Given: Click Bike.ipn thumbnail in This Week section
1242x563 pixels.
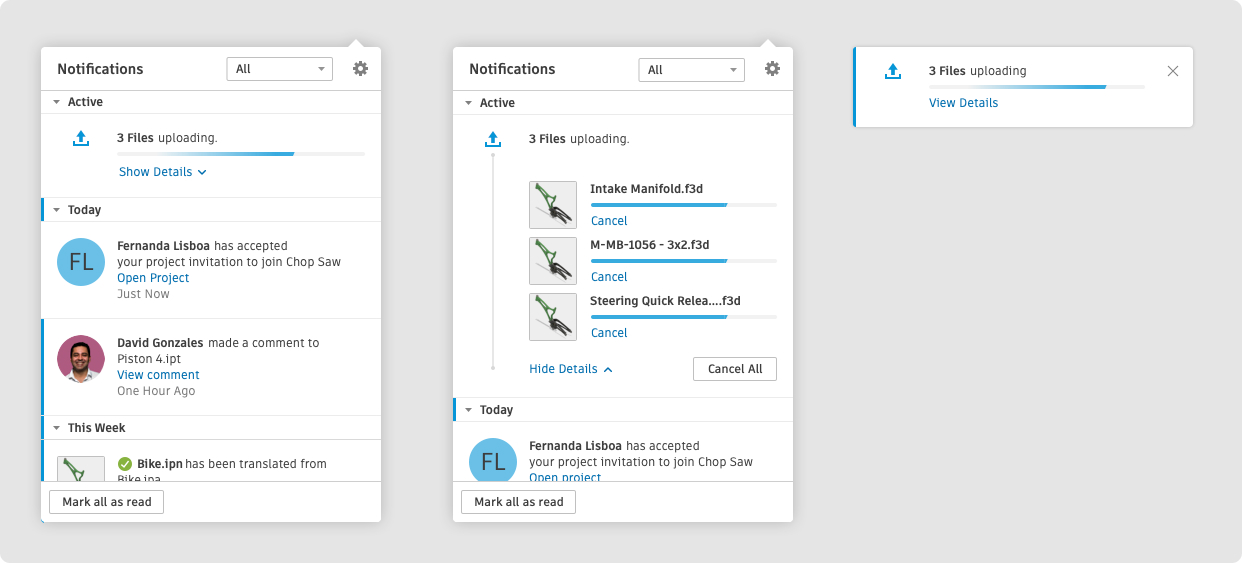Looking at the screenshot, I should [81, 469].
